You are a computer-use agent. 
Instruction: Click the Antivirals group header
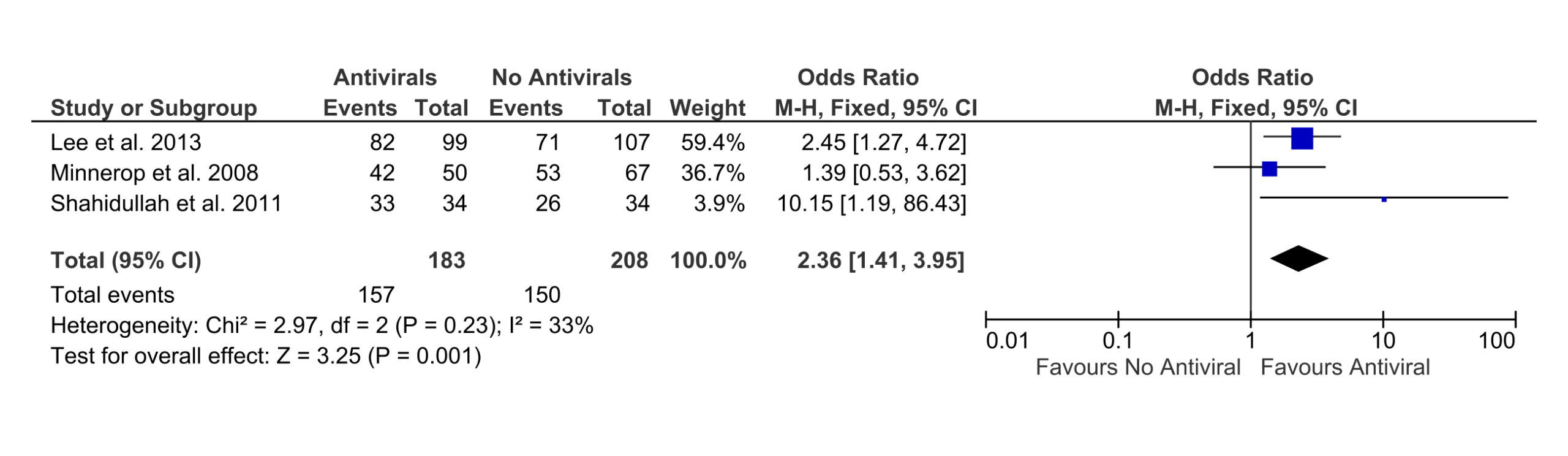point(385,78)
